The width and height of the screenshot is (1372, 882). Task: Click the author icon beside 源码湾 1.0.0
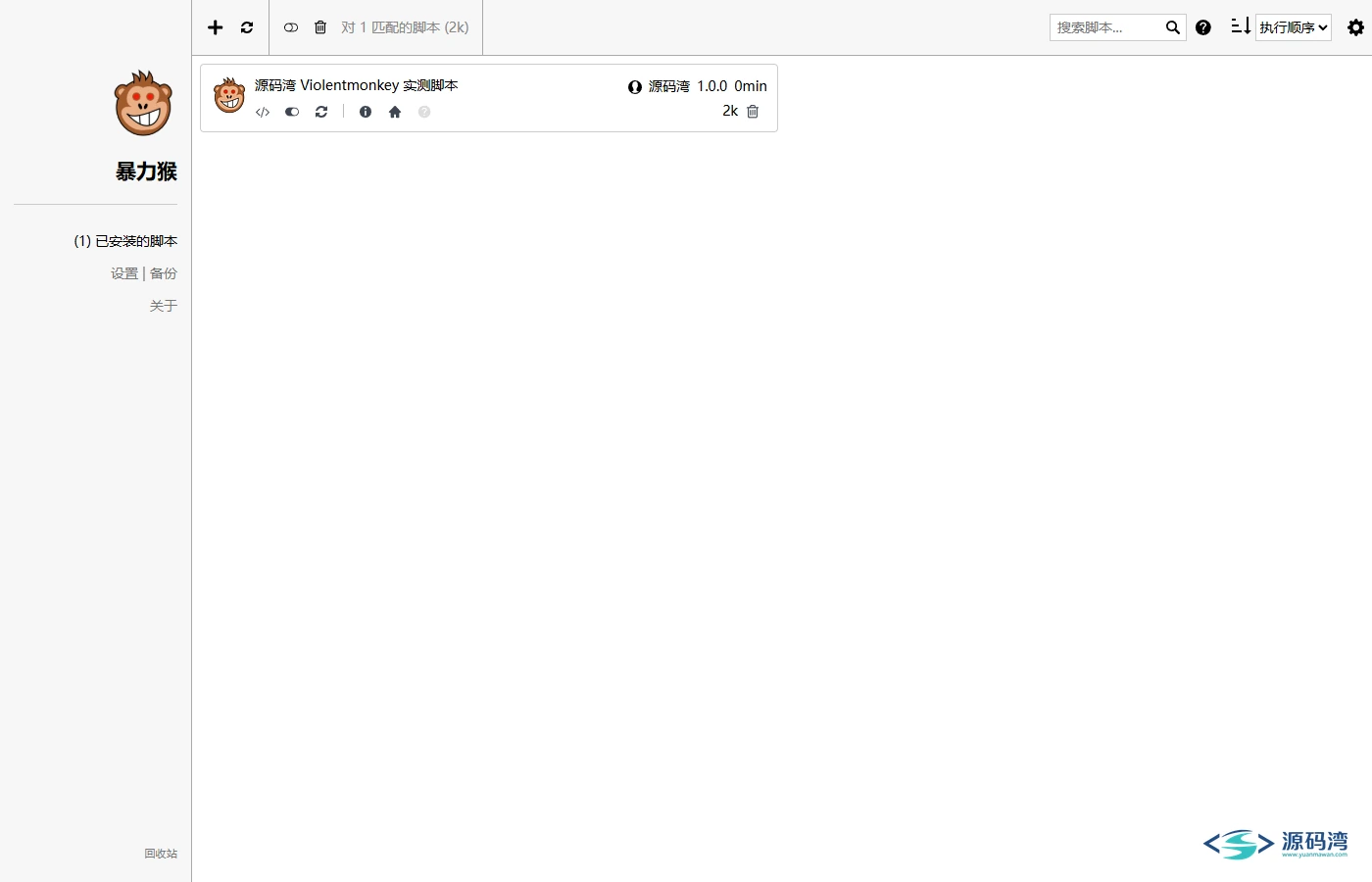pos(635,86)
